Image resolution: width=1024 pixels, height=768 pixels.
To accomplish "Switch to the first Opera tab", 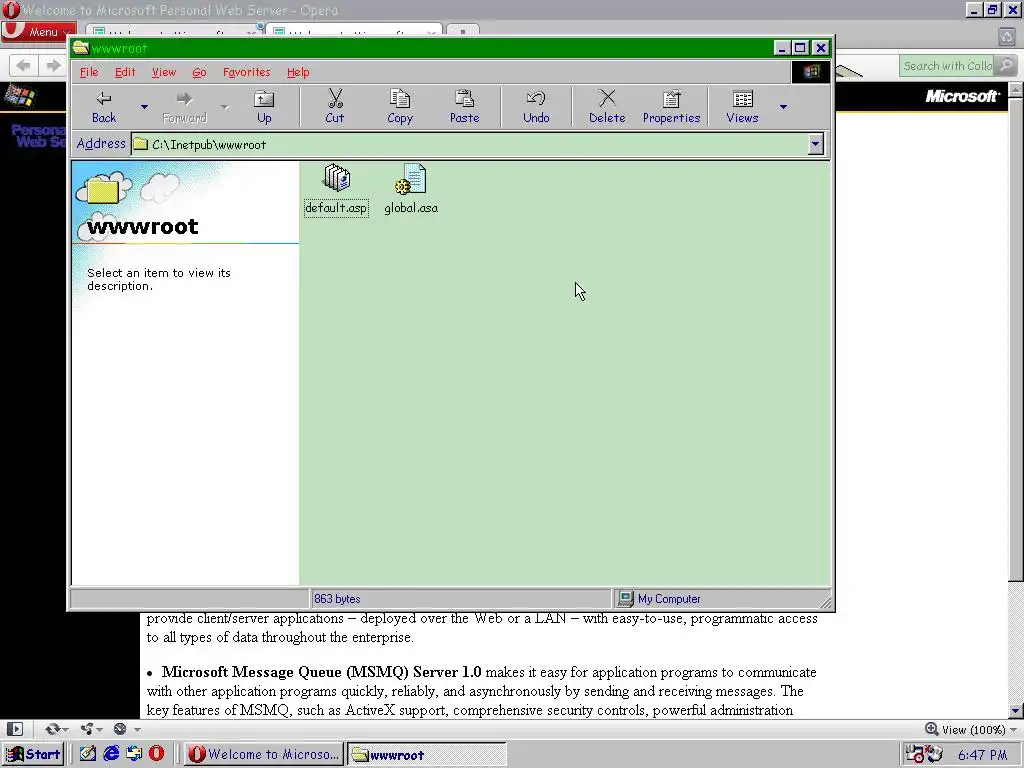I will tap(173, 31).
